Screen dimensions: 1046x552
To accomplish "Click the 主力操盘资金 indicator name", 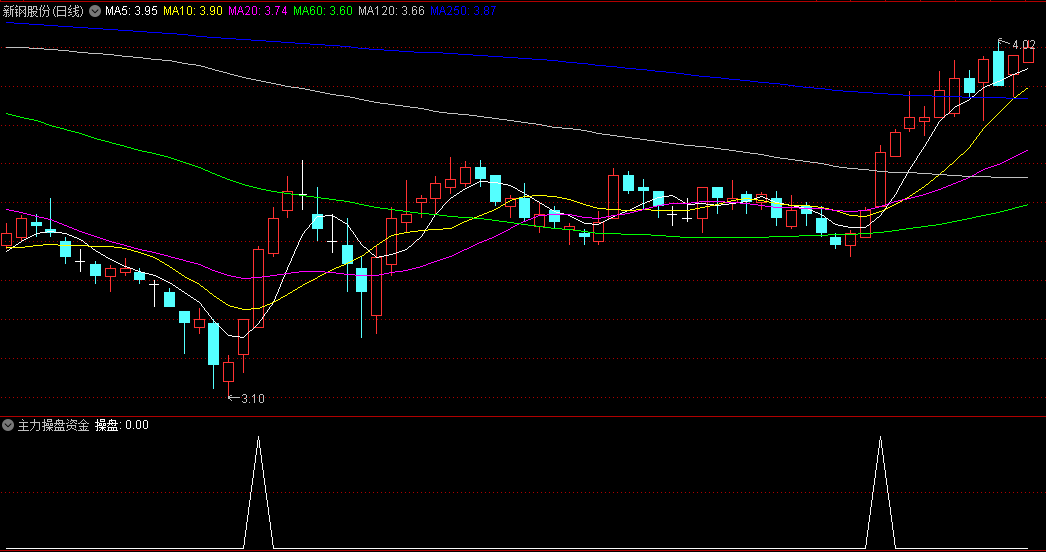I will click(x=53, y=425).
